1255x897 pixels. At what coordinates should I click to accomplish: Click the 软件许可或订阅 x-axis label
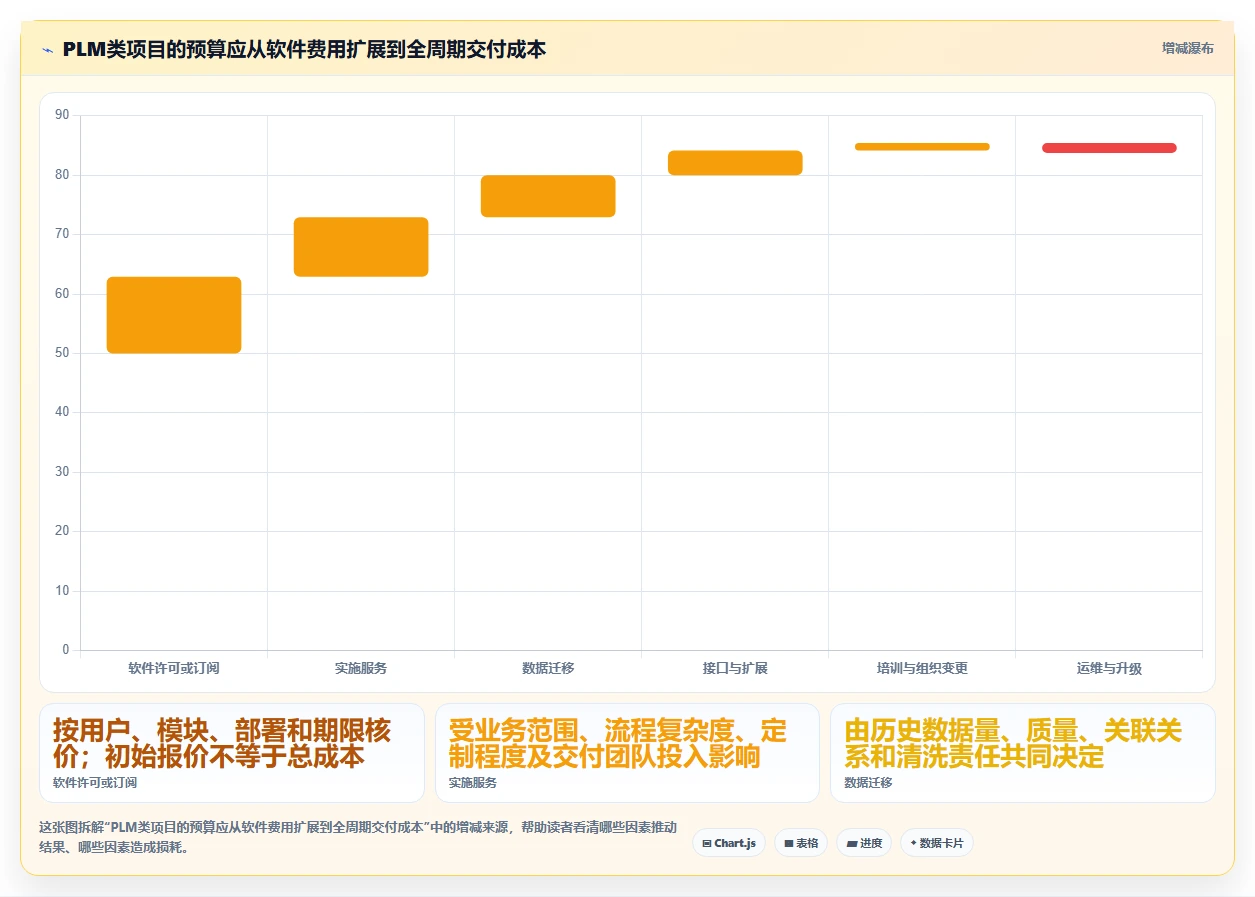tap(174, 668)
